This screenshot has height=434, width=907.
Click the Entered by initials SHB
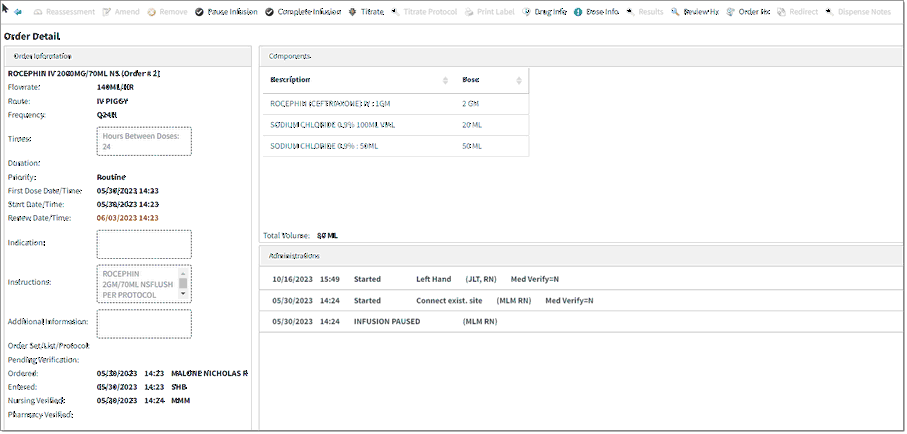click(179, 387)
